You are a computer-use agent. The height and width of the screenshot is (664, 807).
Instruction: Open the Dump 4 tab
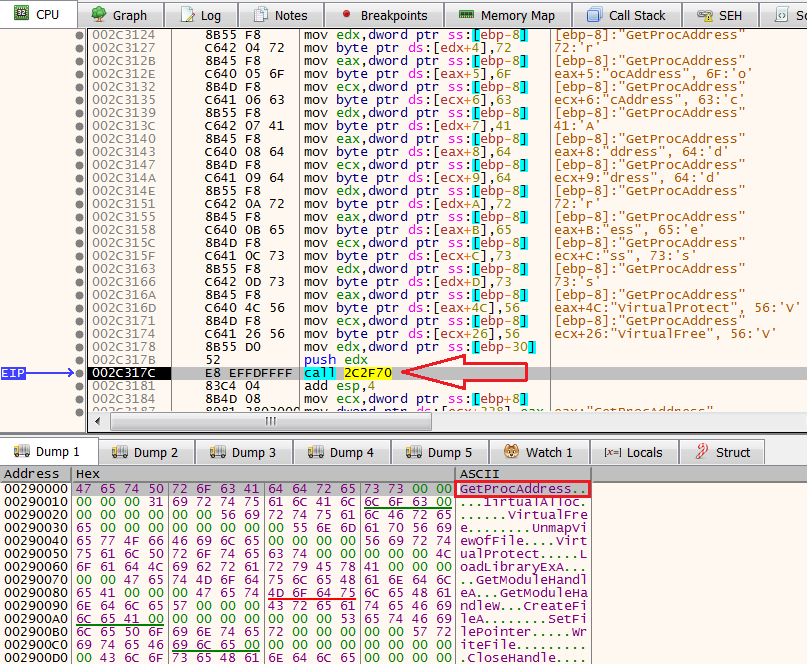[x=342, y=452]
